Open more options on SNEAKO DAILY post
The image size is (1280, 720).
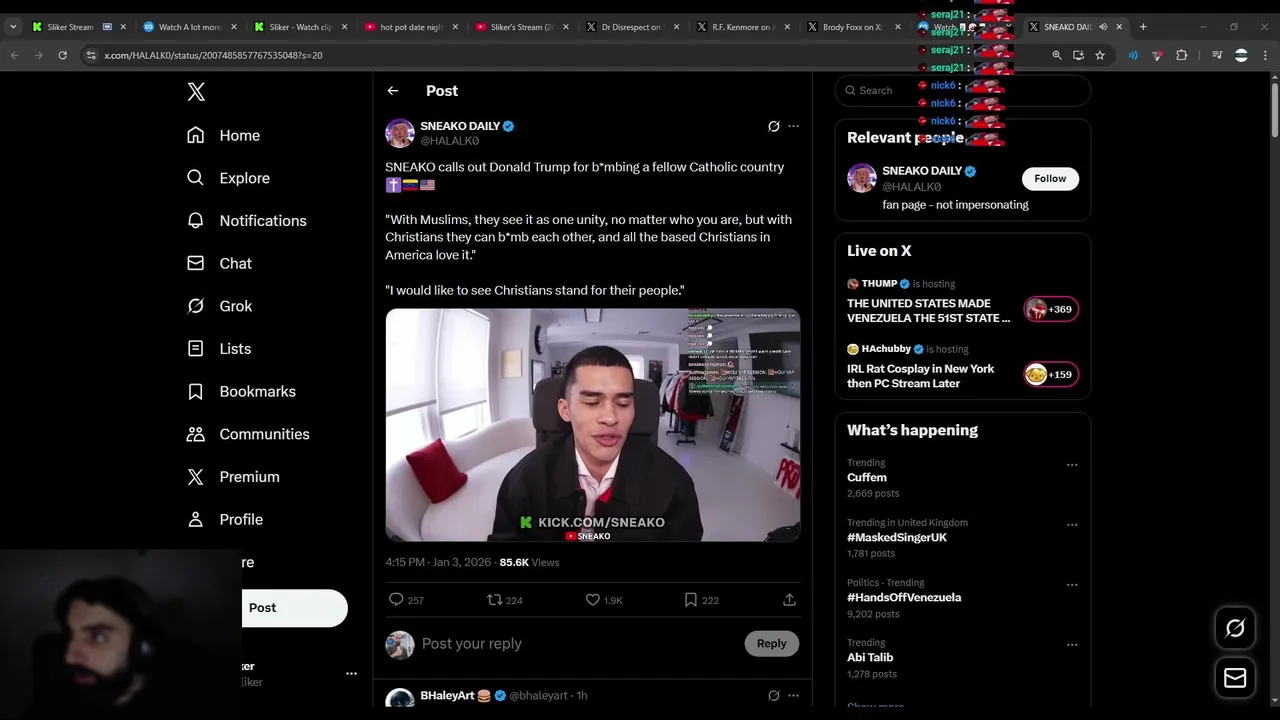pos(793,126)
